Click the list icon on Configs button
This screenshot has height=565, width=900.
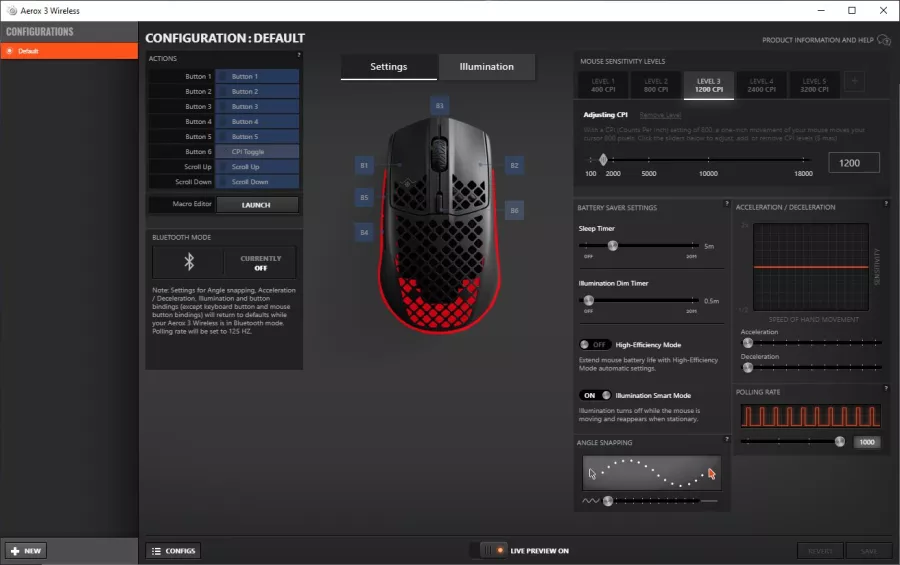[x=156, y=551]
